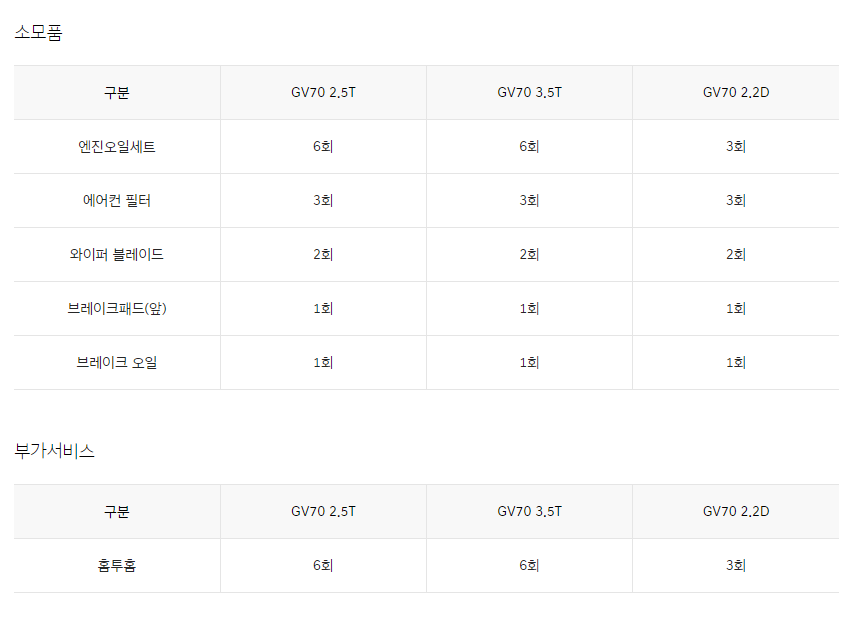859x621 pixels.
Task: Select the 브레이크 오일 row label
Action: click(117, 363)
